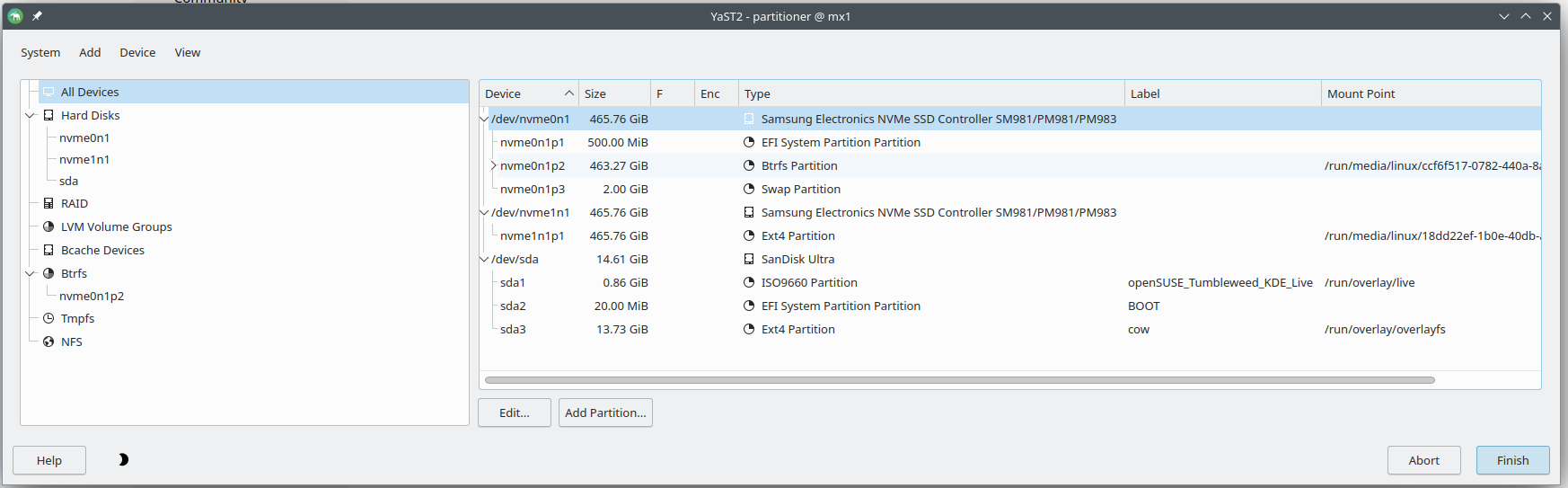This screenshot has width=1568, height=488.
Task: Click the horizontal scrollbar under the device table
Action: [959, 380]
